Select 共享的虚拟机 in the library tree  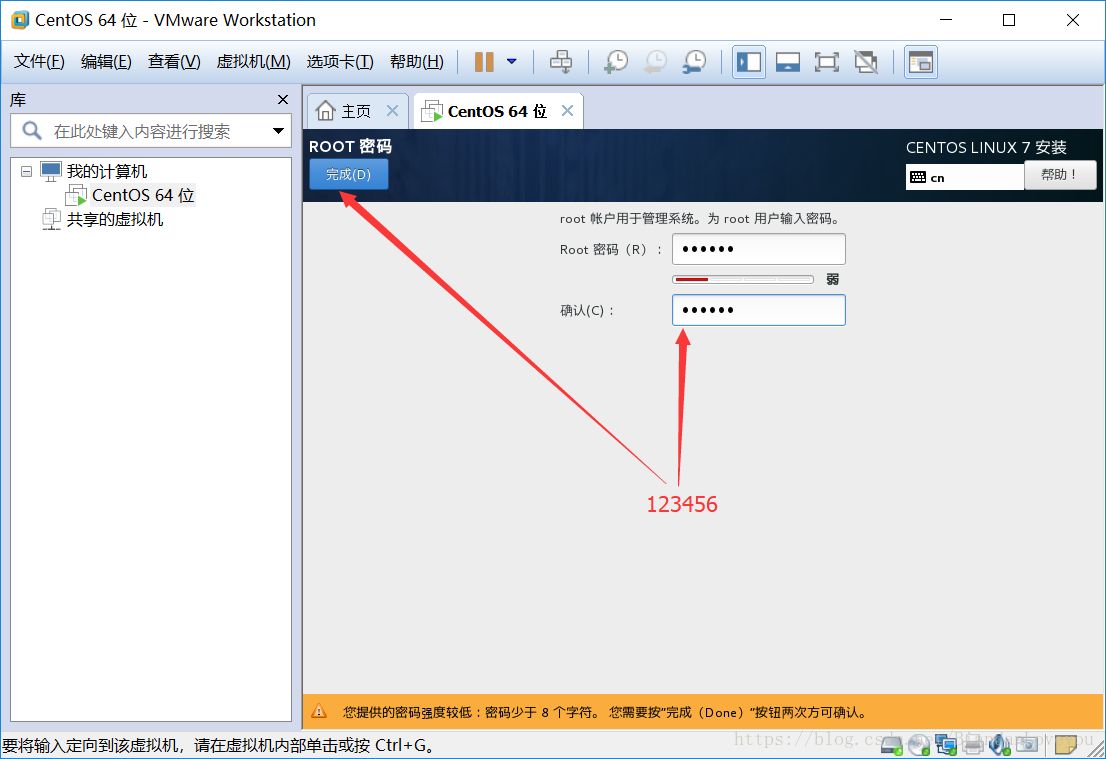click(x=114, y=219)
